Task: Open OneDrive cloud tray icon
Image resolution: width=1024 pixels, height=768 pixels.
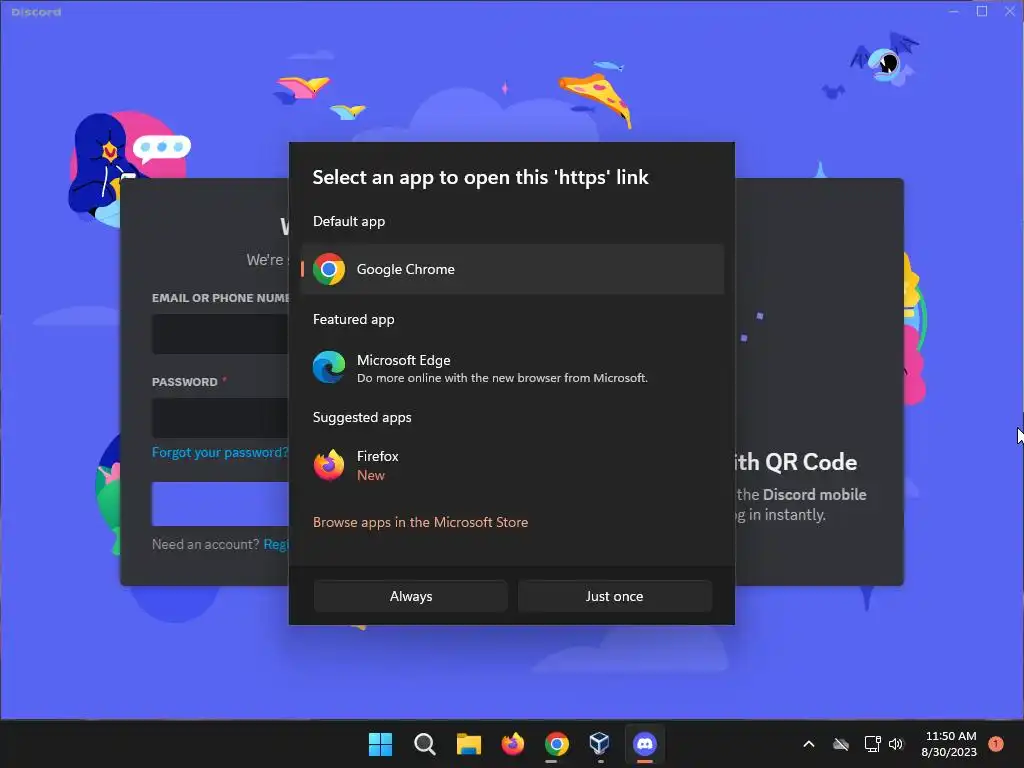Action: click(x=841, y=744)
